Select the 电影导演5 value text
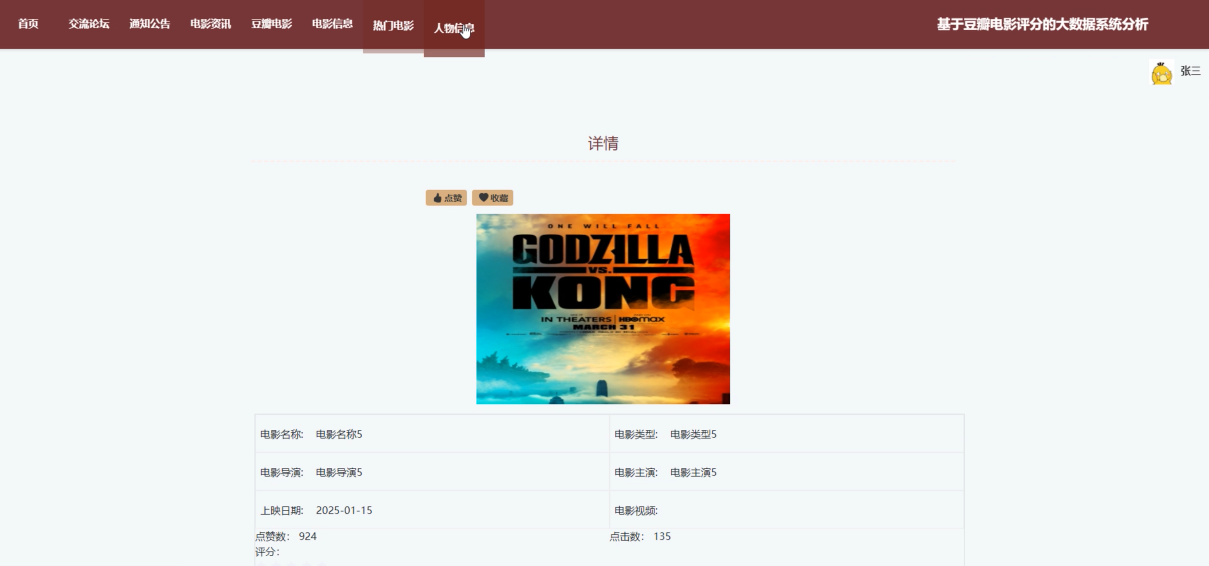1209x566 pixels. tap(339, 472)
